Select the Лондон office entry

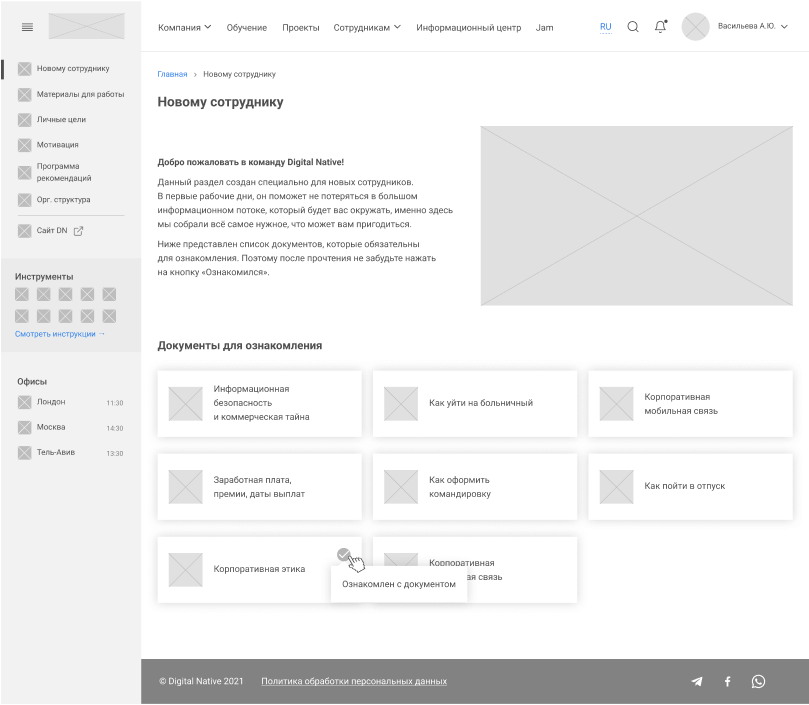(x=71, y=402)
